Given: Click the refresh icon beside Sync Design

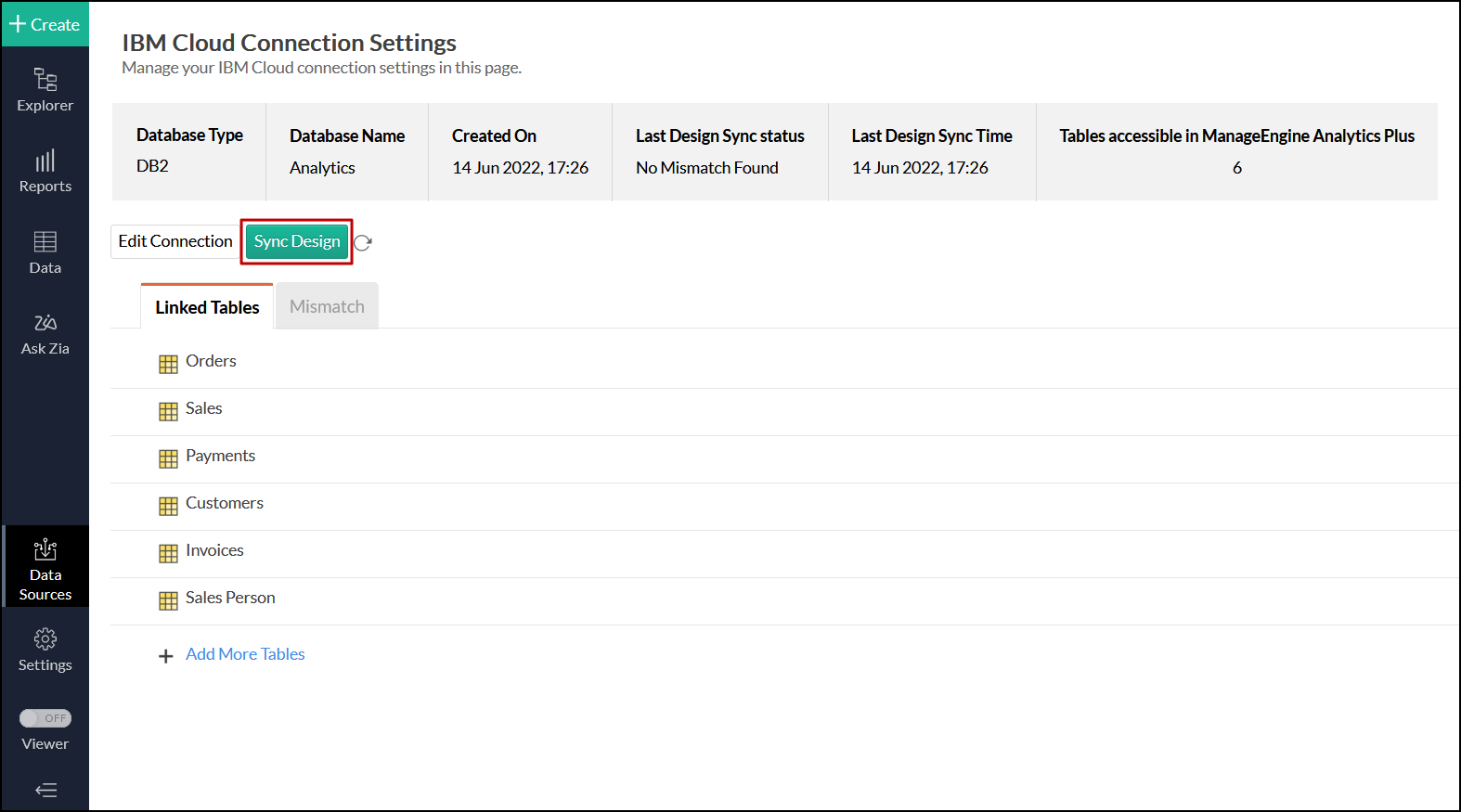Looking at the screenshot, I should point(363,242).
